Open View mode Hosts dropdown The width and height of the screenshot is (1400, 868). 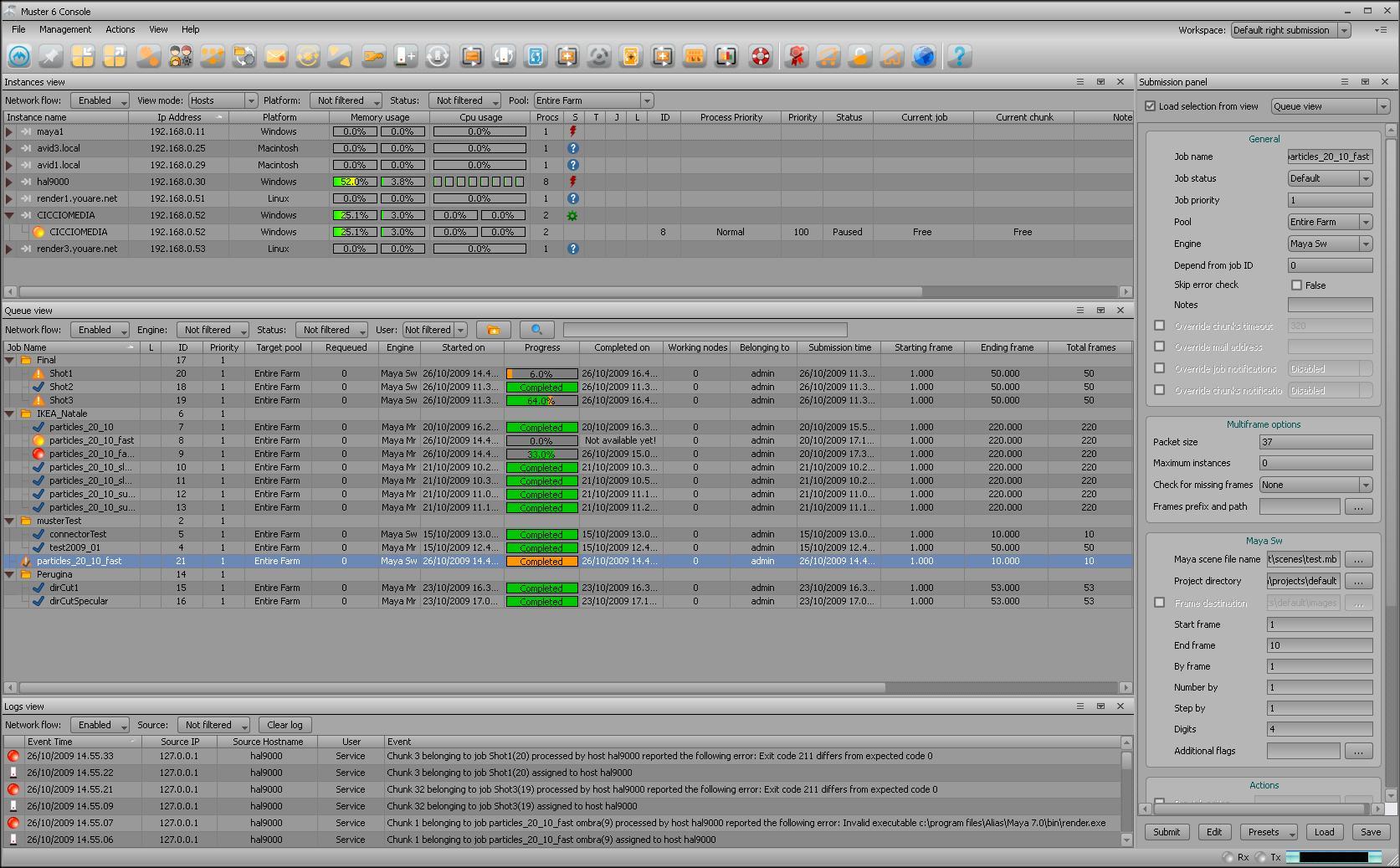point(223,100)
